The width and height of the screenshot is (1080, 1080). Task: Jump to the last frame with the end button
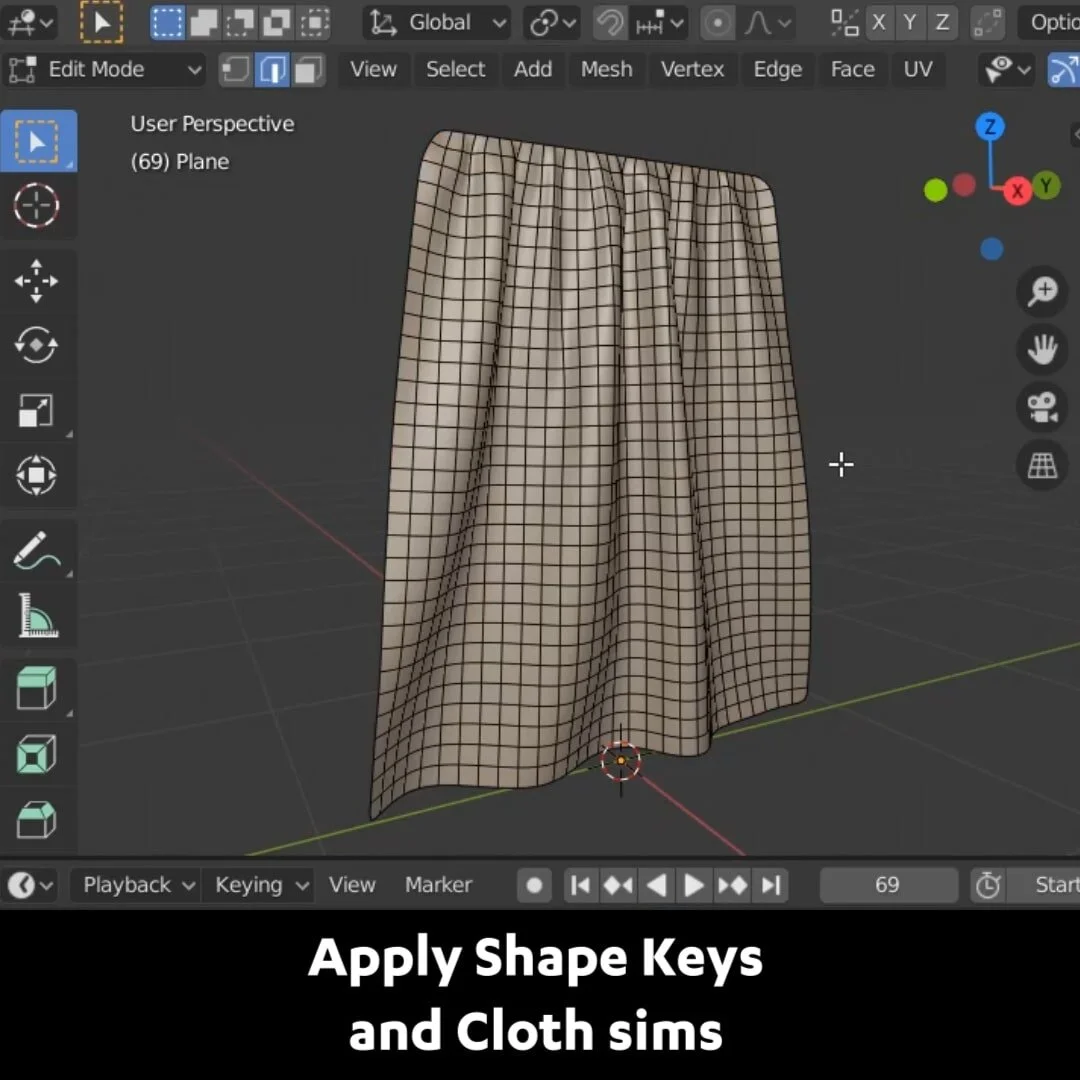tap(770, 884)
